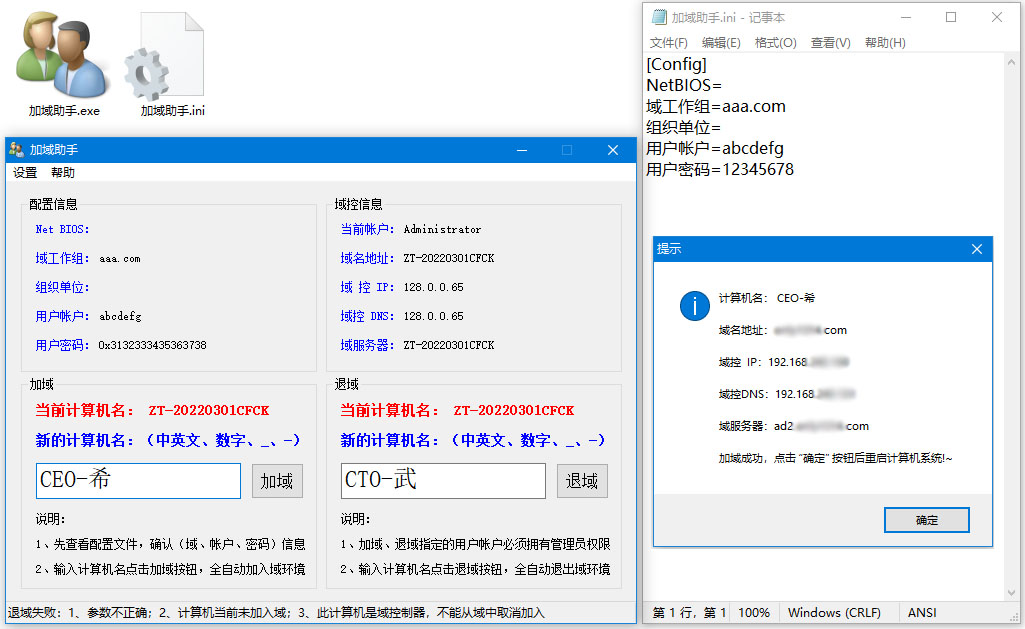This screenshot has width=1025, height=629.
Task: Click ANSI encoding in Notepad status bar
Action: click(921, 612)
